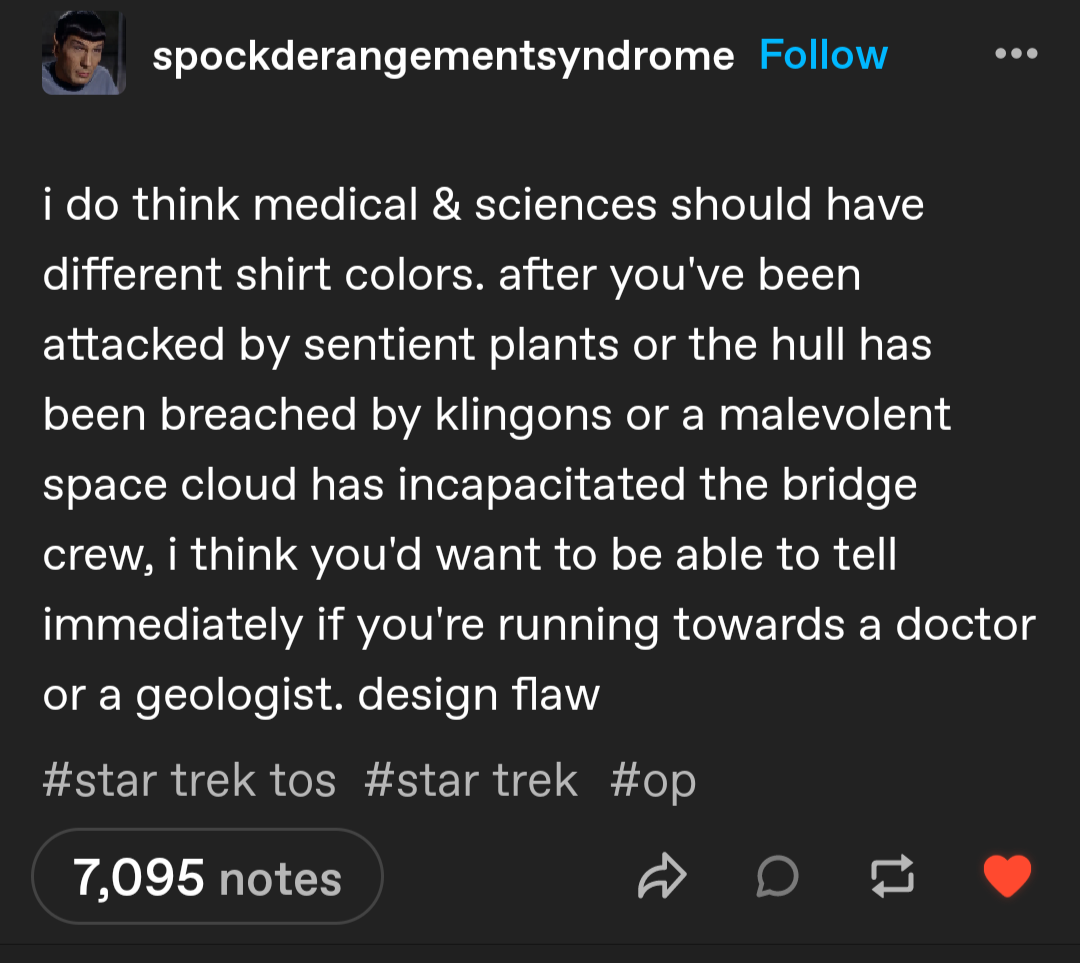
Task: View the 7,095 notes
Action: point(208,877)
